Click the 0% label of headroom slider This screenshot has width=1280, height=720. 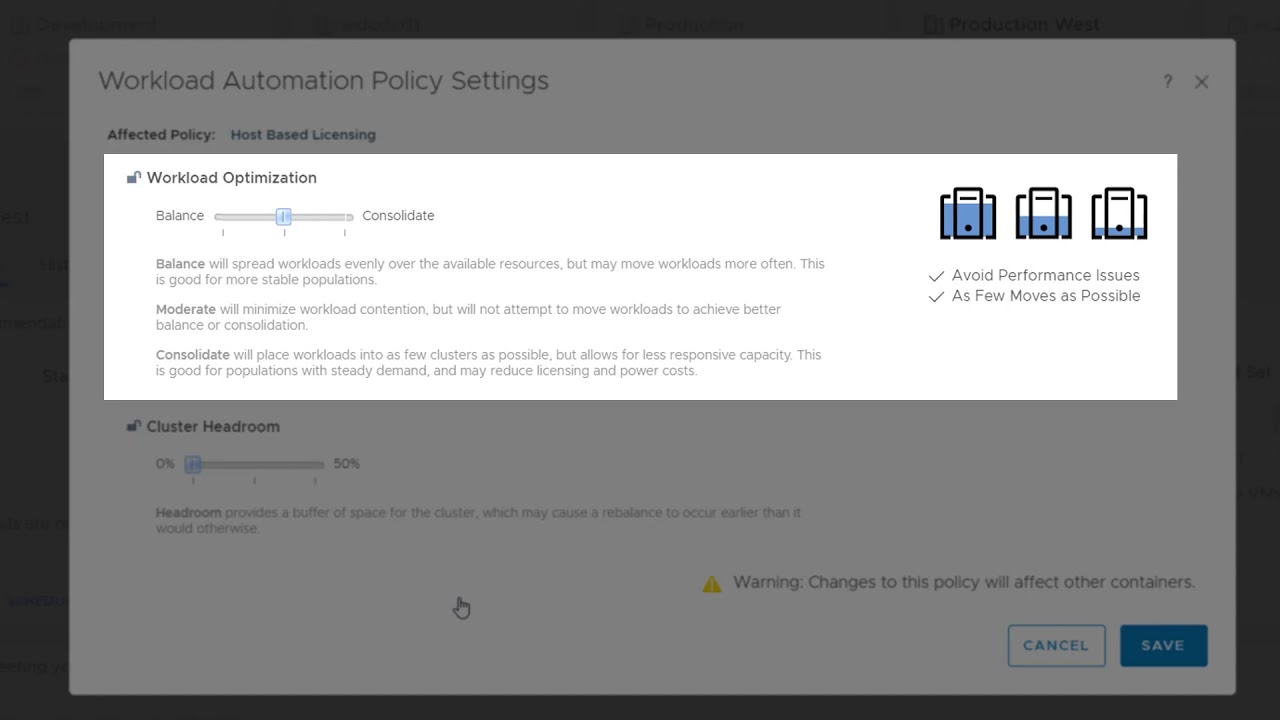pyautogui.click(x=165, y=464)
